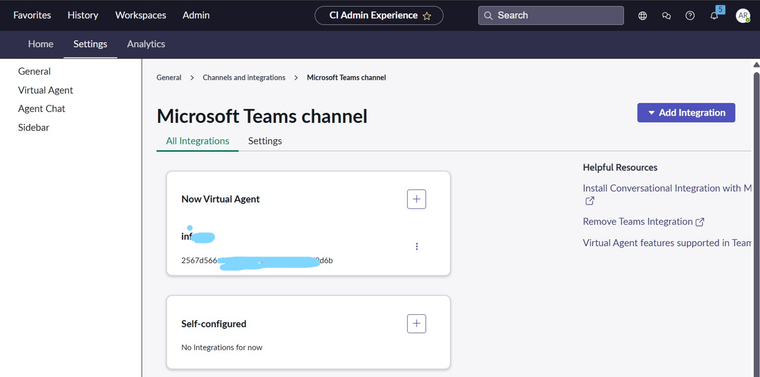
Task: Click Microsoft Teams channel in breadcrumb
Action: (347, 78)
